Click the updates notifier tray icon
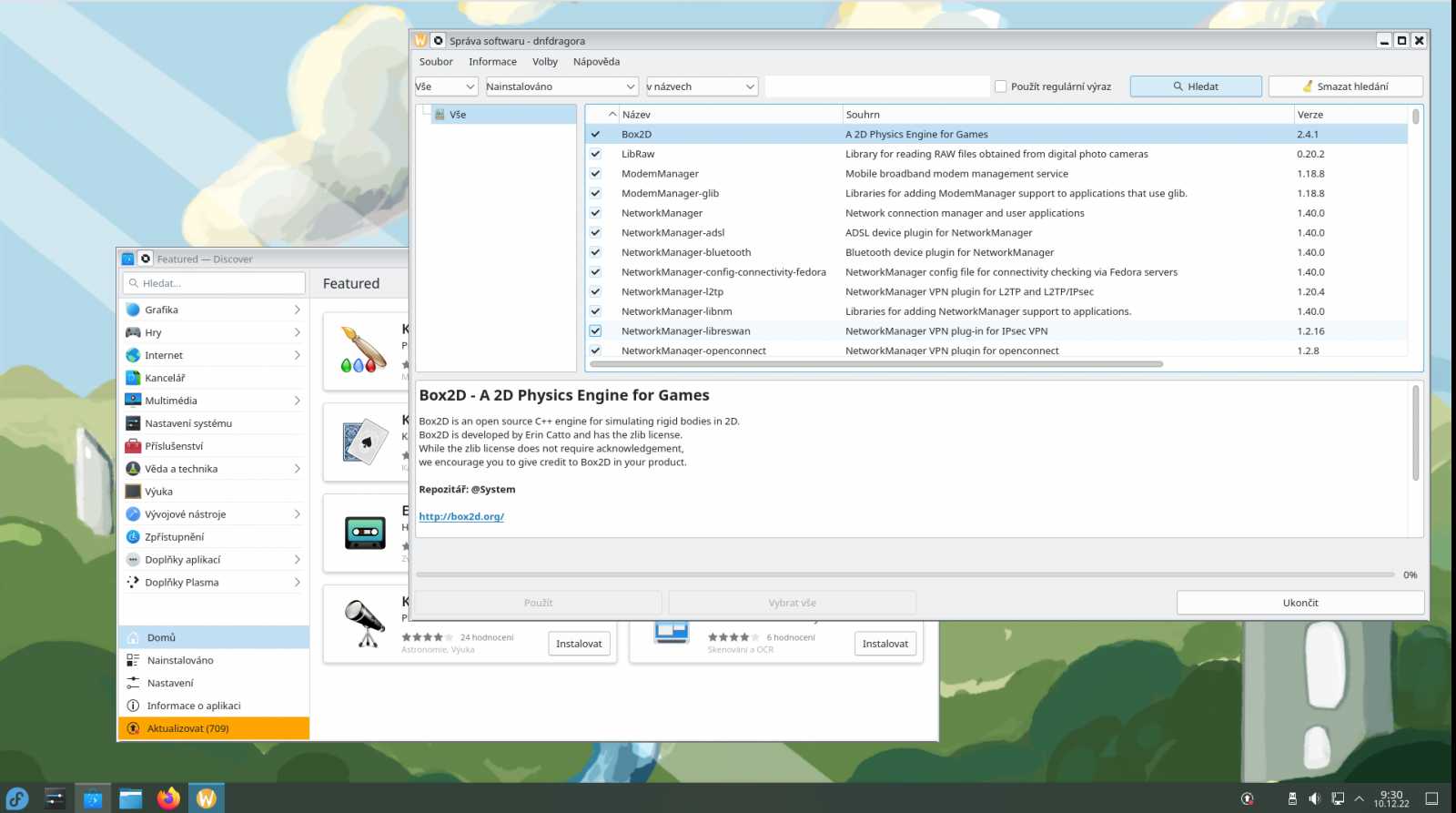Image resolution: width=1456 pixels, height=813 pixels. coord(1248,798)
